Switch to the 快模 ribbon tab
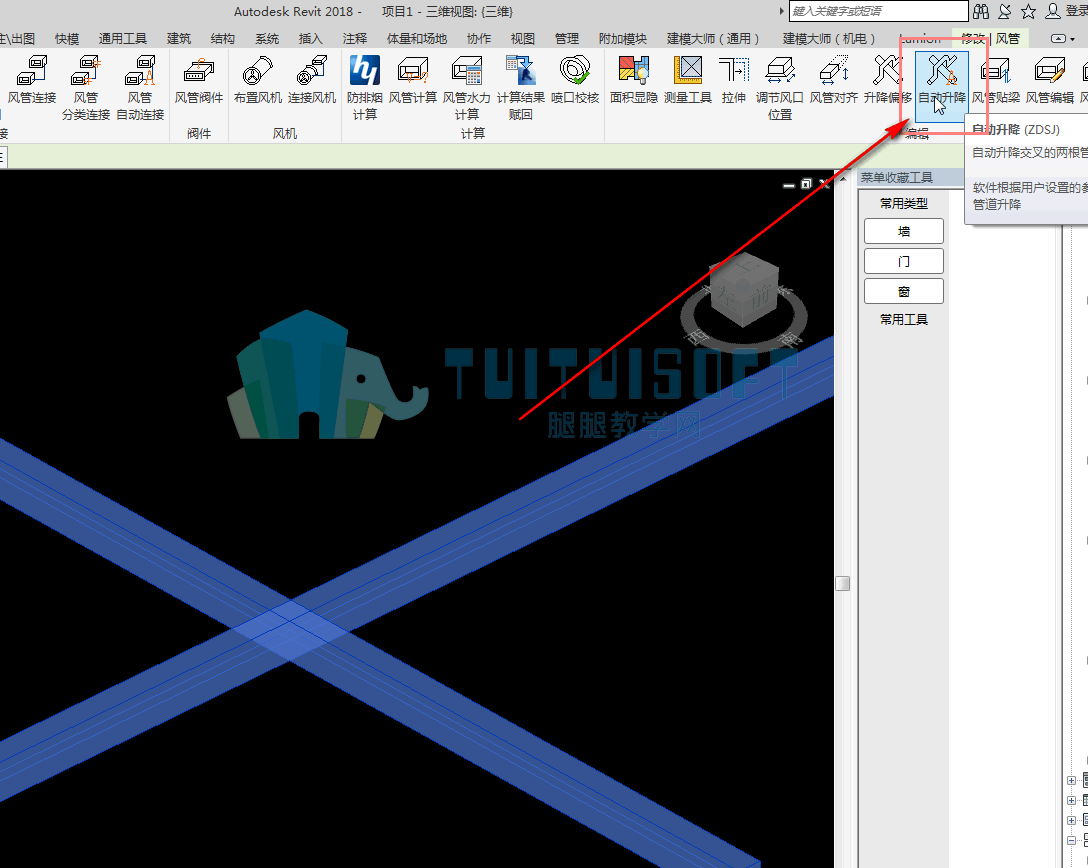This screenshot has width=1088, height=868. (x=67, y=39)
